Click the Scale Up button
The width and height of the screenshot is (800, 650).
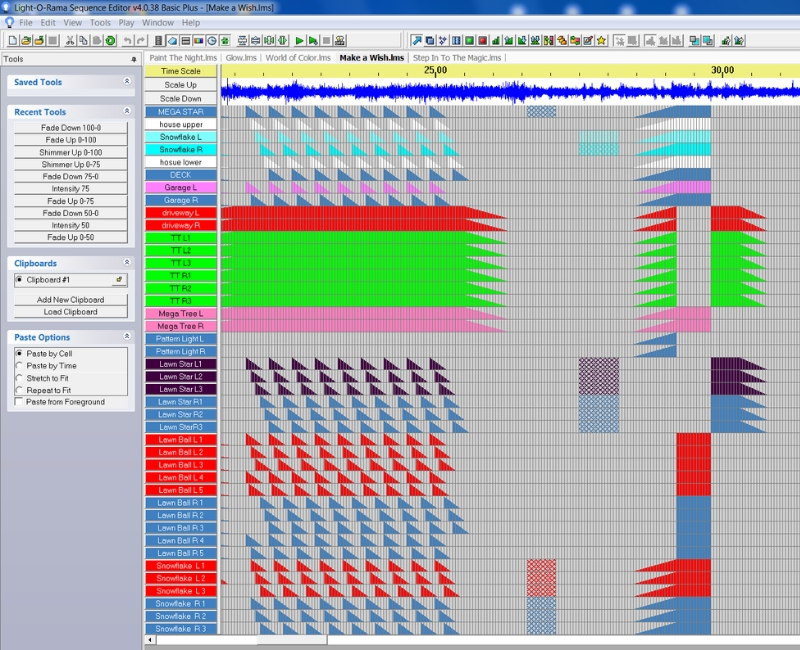(181, 85)
